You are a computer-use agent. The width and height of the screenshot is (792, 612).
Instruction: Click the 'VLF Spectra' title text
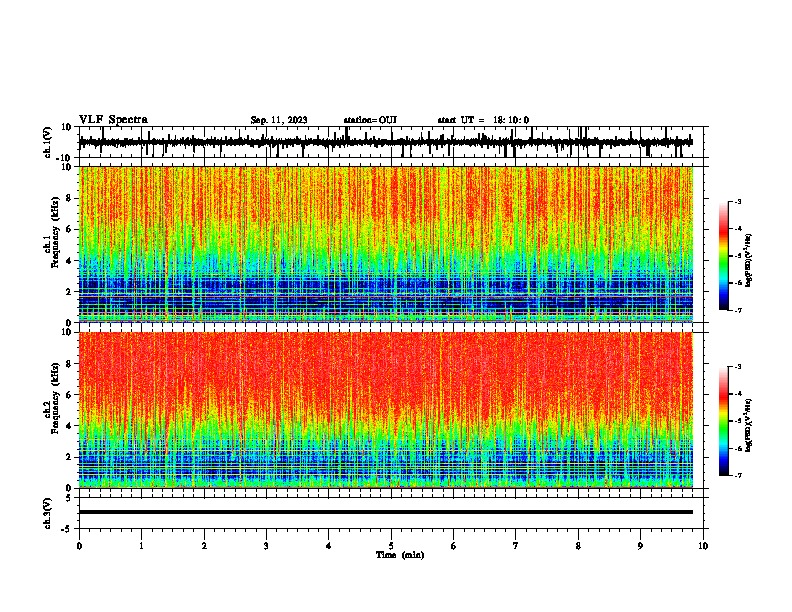pyautogui.click(x=113, y=120)
